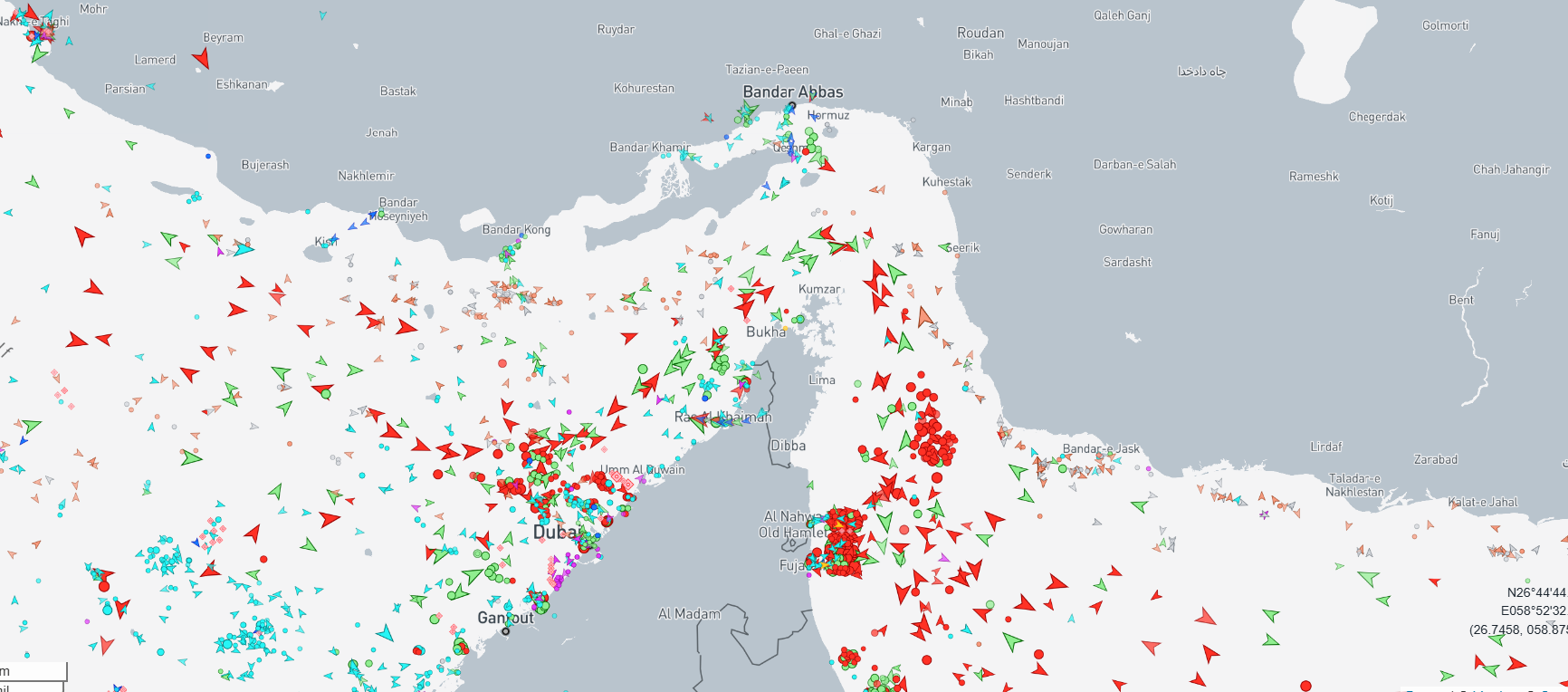The image size is (1568, 692).
Task: Click the large orange vessel arrow east of Kumzar
Action: 924,317
